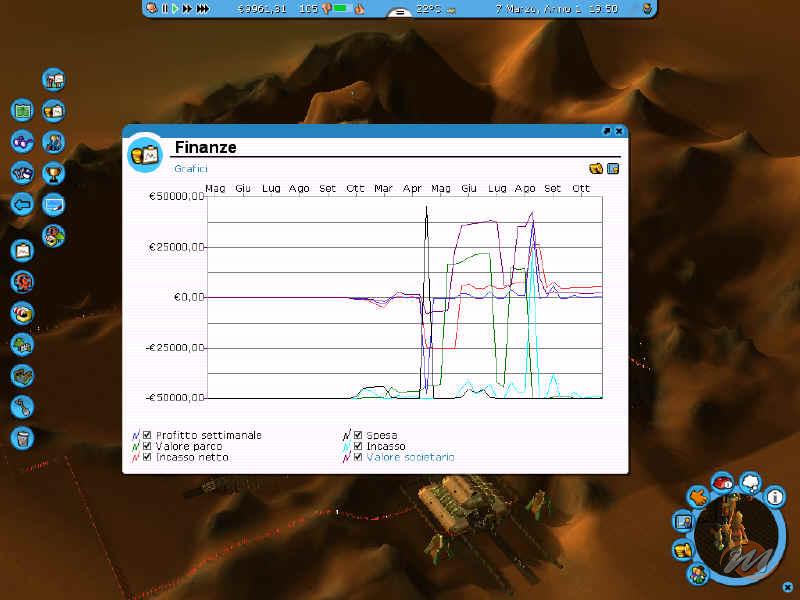The height and width of the screenshot is (600, 800).
Task: Click the thought bubble icon
Action: [x=750, y=483]
